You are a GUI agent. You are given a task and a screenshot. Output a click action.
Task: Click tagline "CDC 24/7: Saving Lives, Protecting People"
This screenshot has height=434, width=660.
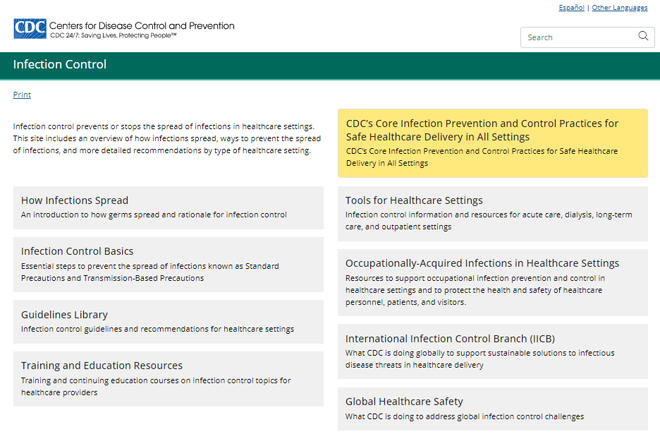tap(113, 36)
